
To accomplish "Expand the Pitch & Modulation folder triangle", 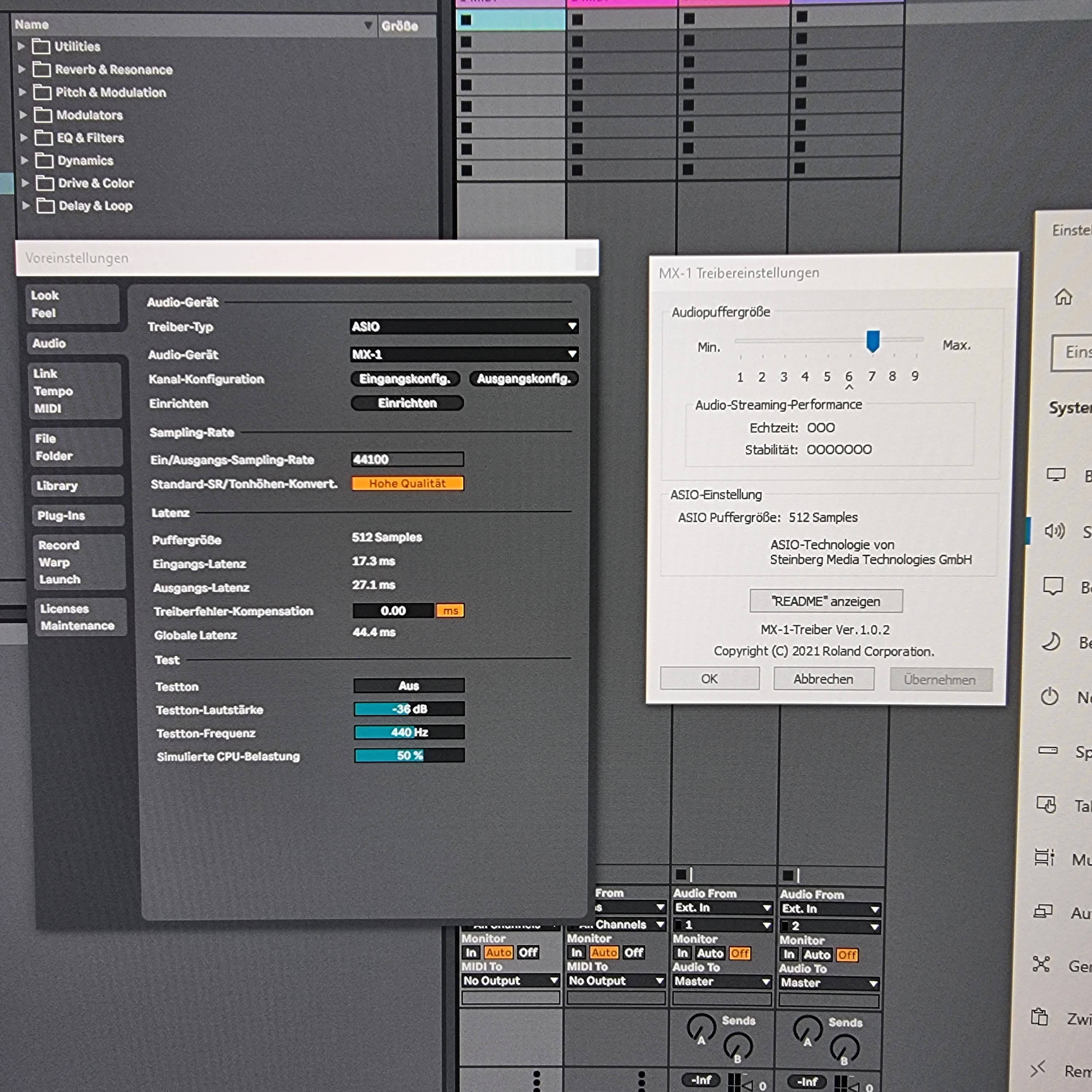I will click(22, 92).
